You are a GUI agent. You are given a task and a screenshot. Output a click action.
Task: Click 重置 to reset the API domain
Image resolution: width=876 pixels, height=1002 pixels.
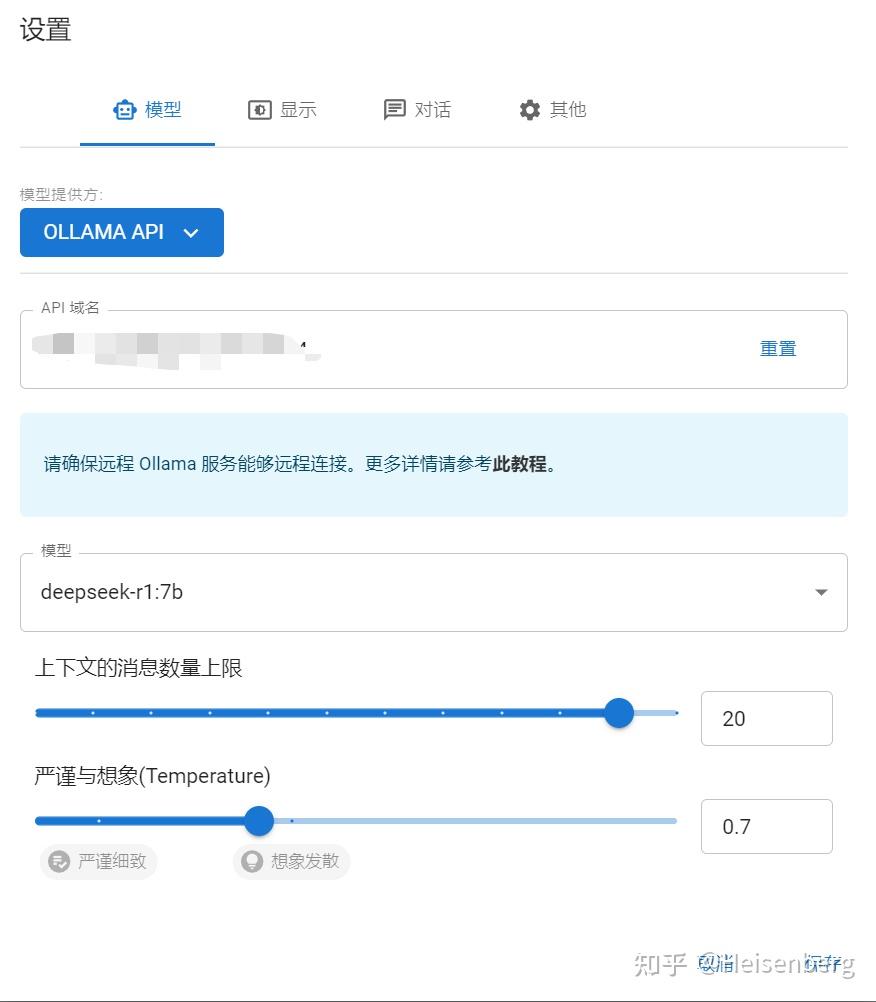click(778, 349)
